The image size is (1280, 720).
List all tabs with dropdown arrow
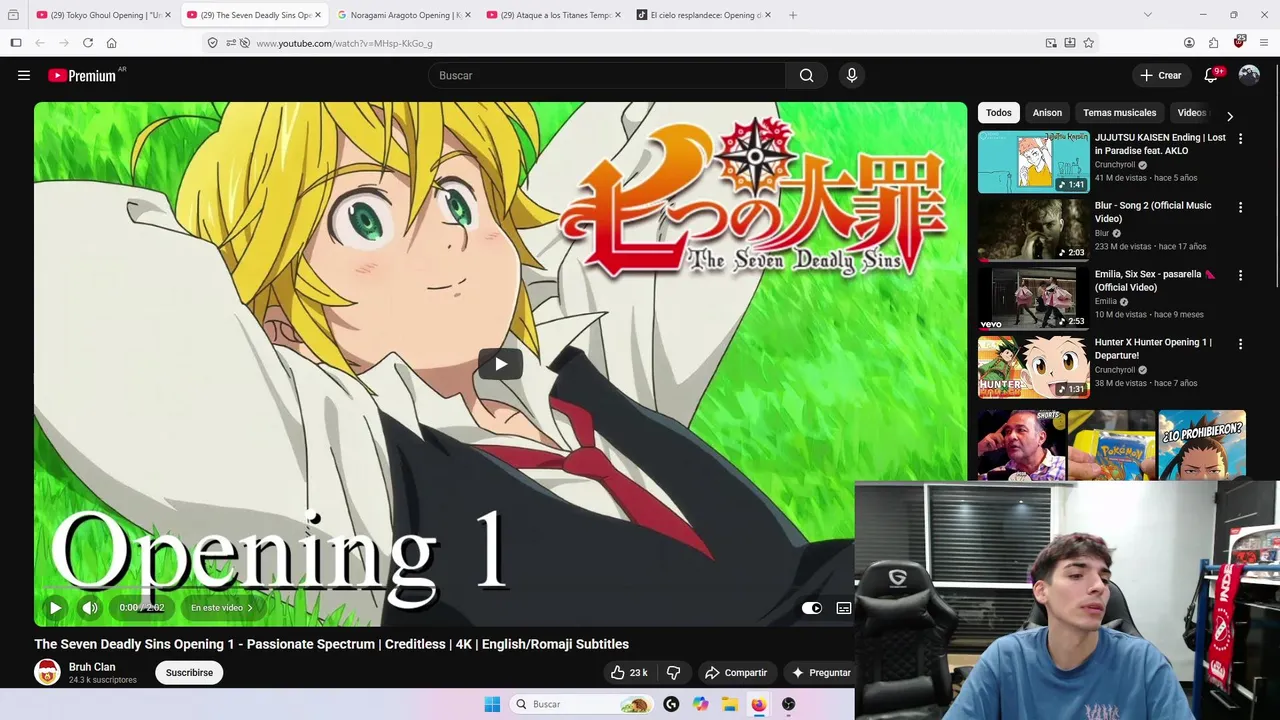[1147, 15]
